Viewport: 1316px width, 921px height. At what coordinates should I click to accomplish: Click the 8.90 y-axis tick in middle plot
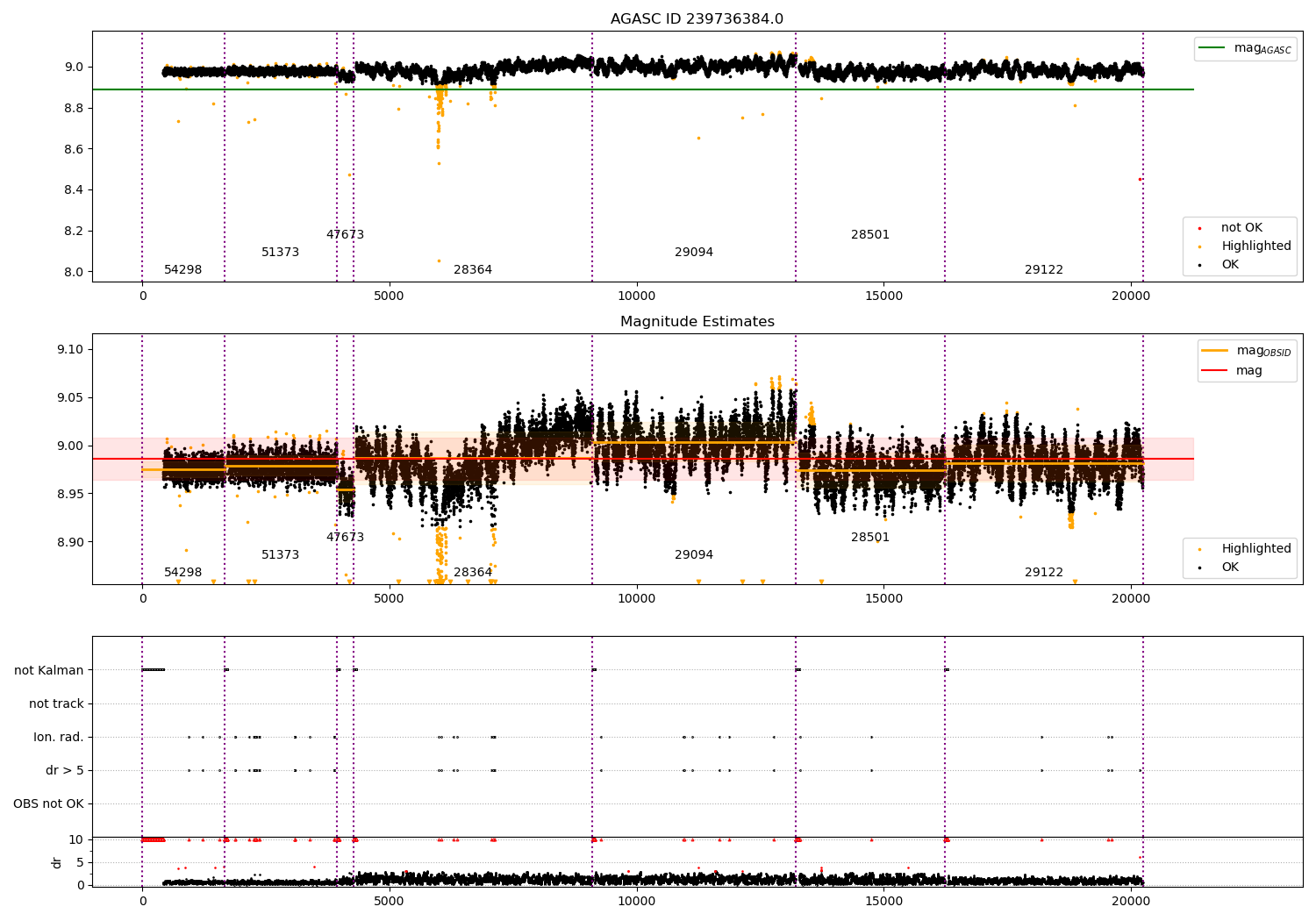[x=70, y=542]
